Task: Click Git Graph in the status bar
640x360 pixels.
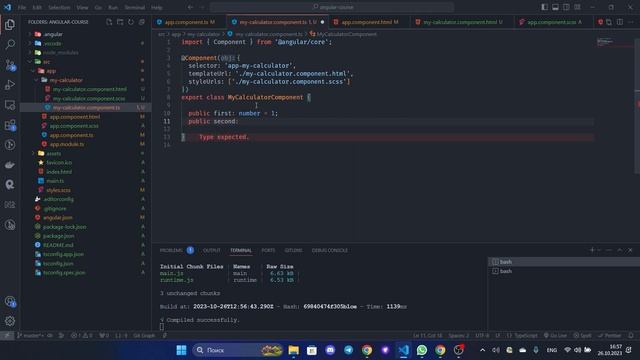Action: 144,336
